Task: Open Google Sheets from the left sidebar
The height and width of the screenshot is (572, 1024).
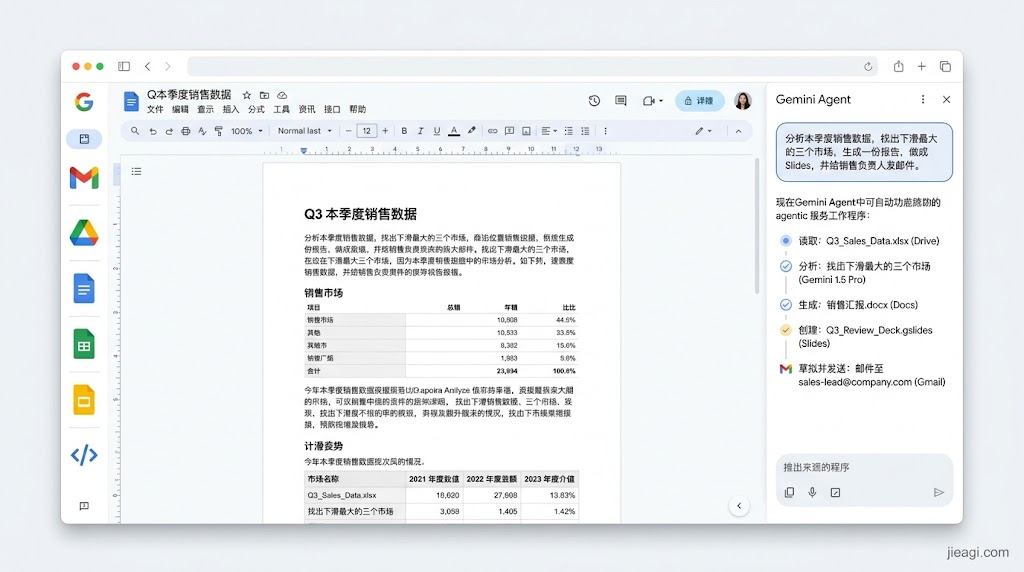Action: [x=84, y=344]
